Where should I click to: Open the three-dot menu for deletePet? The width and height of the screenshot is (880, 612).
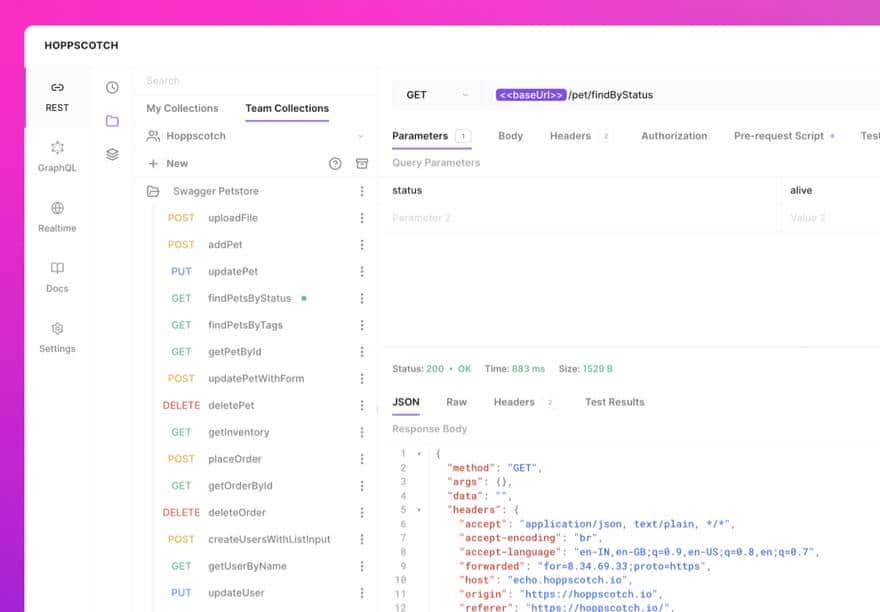[x=362, y=405]
